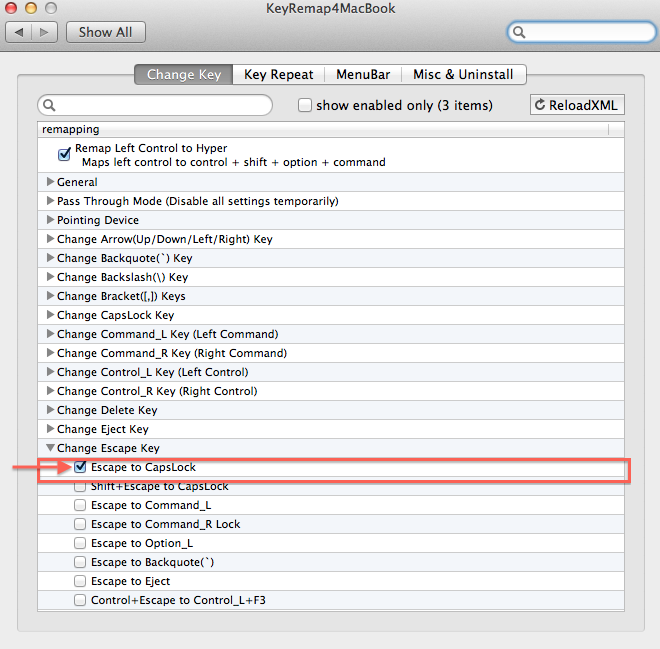
Task: Click the back navigation arrow button
Action: pyautogui.click(x=20, y=32)
